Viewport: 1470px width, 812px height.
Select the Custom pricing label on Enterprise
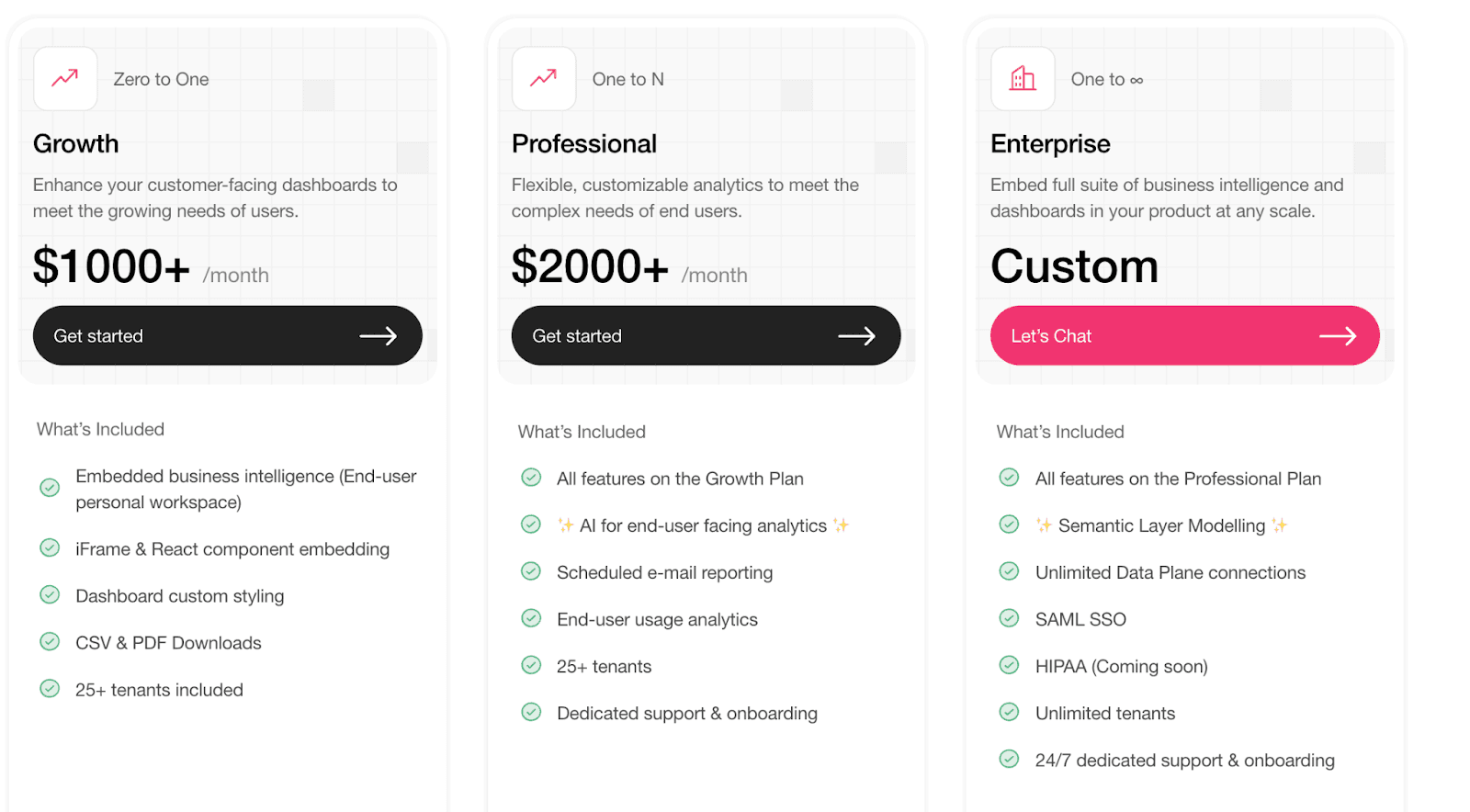(1073, 266)
